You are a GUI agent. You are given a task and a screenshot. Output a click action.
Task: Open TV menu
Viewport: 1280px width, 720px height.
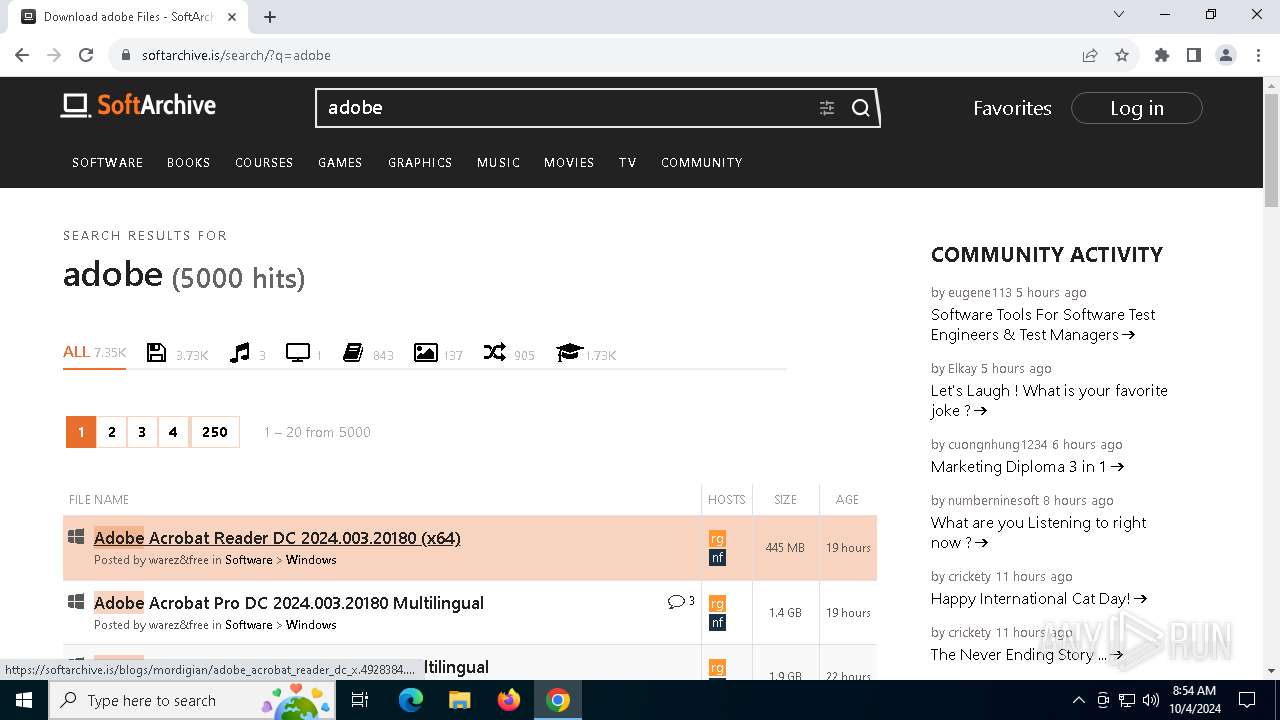[x=628, y=162]
